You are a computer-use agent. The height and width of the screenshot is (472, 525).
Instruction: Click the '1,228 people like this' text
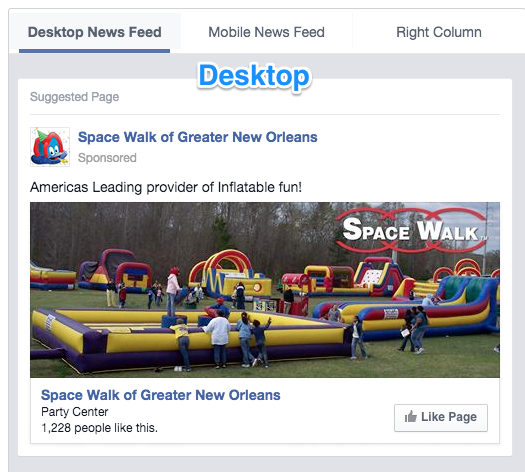99,428
